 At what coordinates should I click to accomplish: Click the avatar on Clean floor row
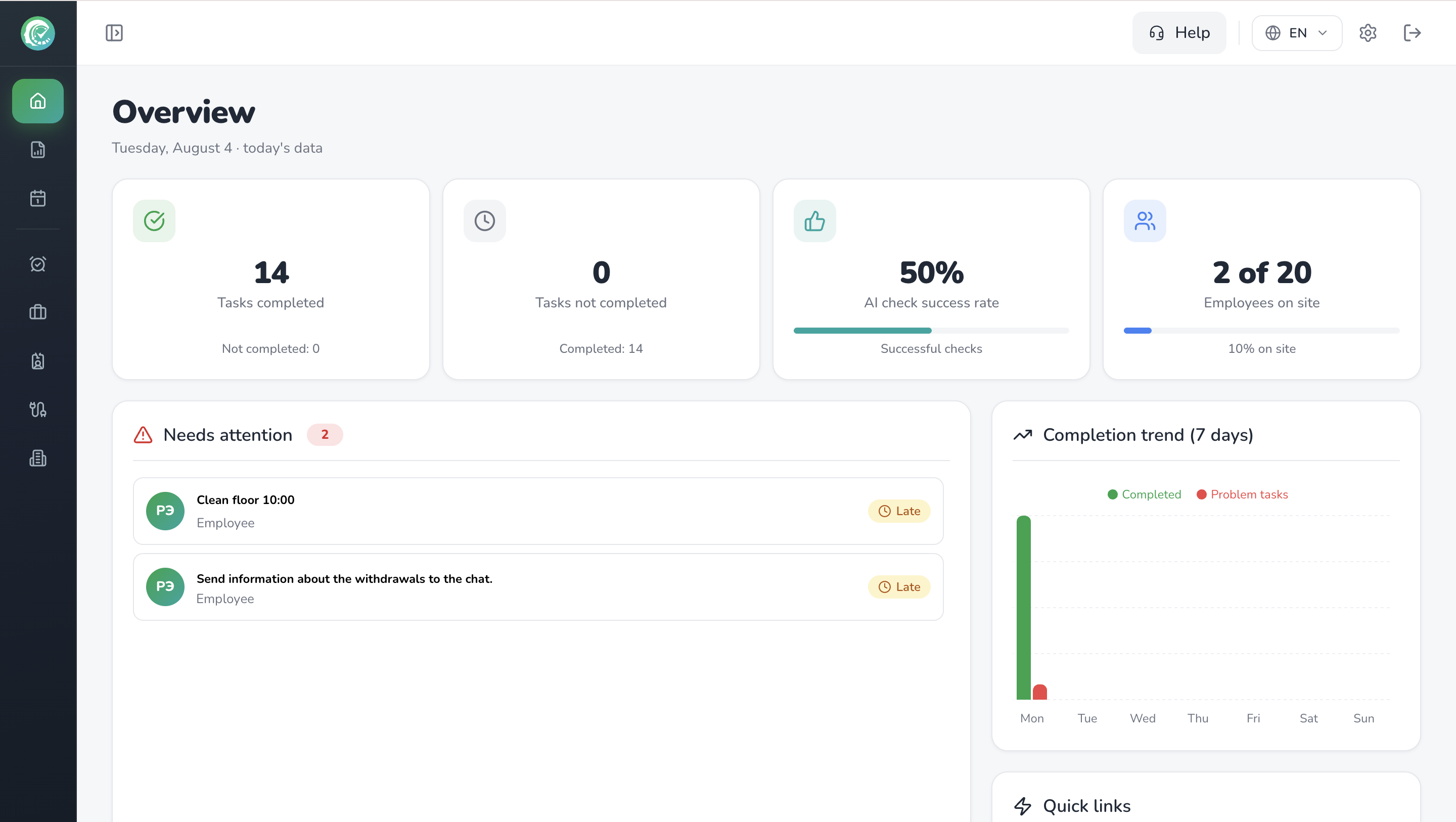coord(165,511)
